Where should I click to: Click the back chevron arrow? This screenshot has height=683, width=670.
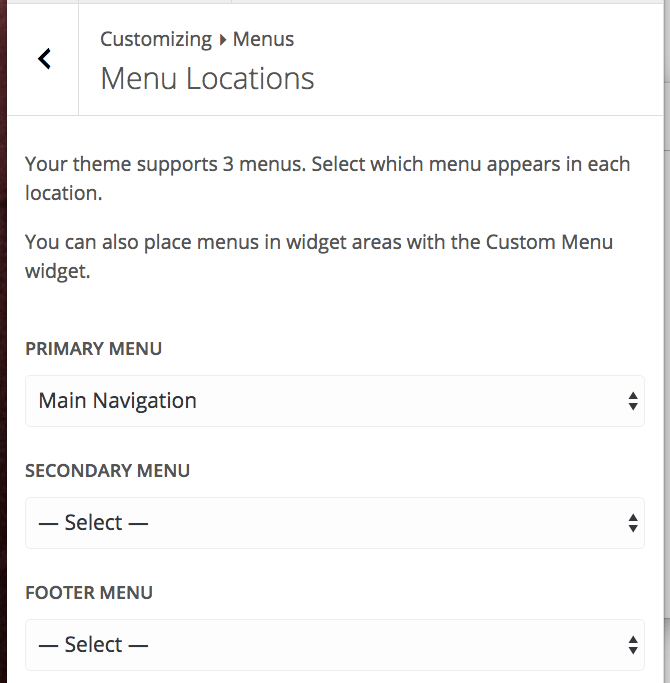click(44, 59)
